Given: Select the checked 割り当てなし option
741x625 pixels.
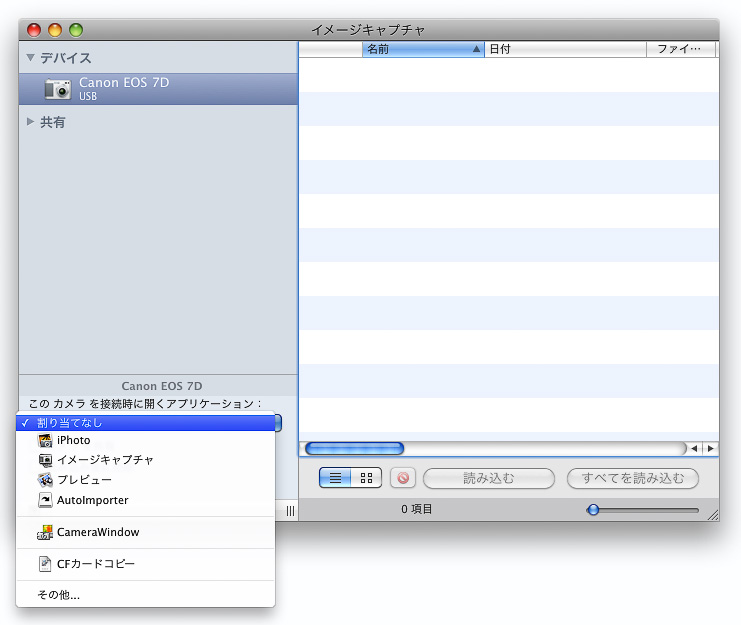Looking at the screenshot, I should pyautogui.click(x=70, y=423).
